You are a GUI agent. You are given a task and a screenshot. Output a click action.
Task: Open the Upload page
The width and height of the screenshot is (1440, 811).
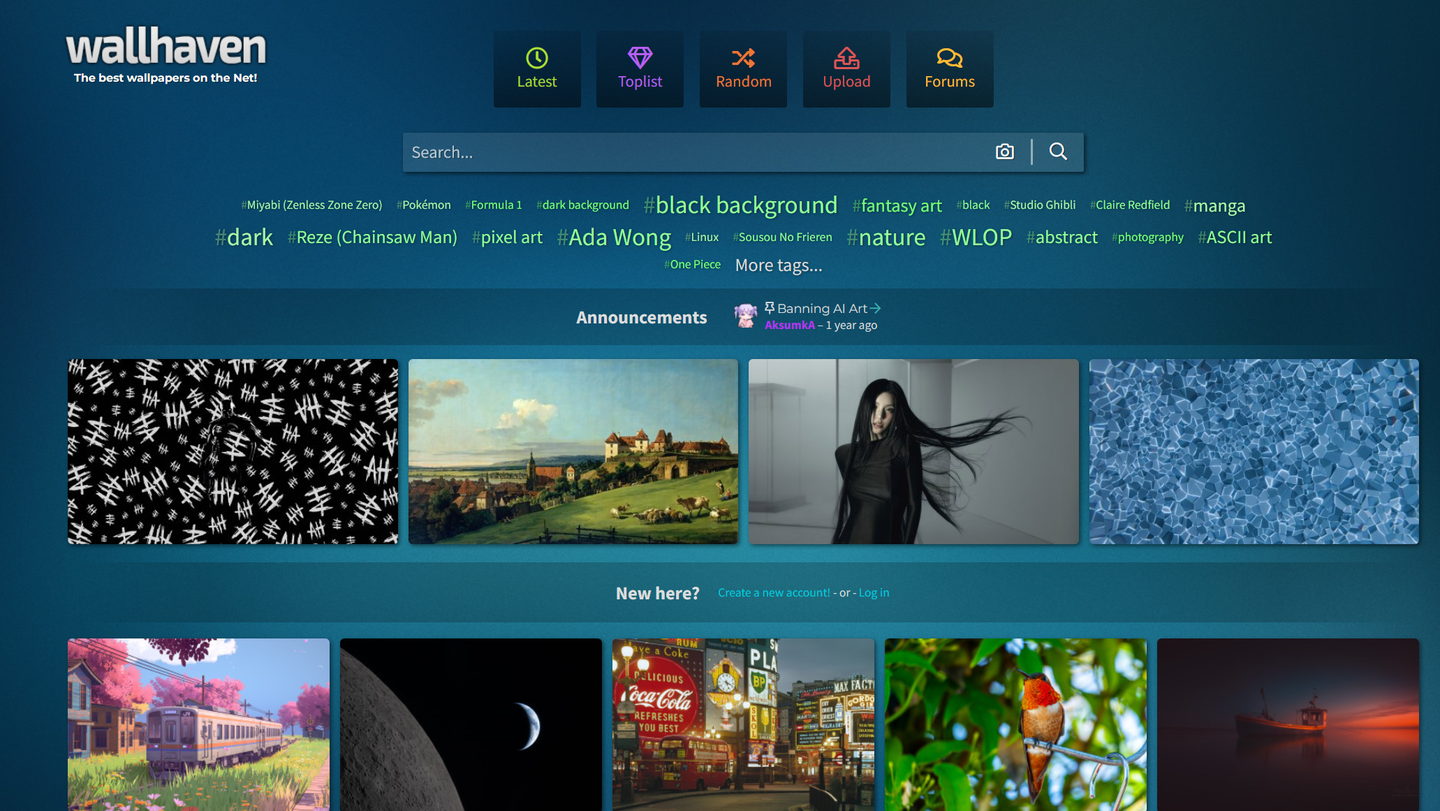click(x=846, y=69)
